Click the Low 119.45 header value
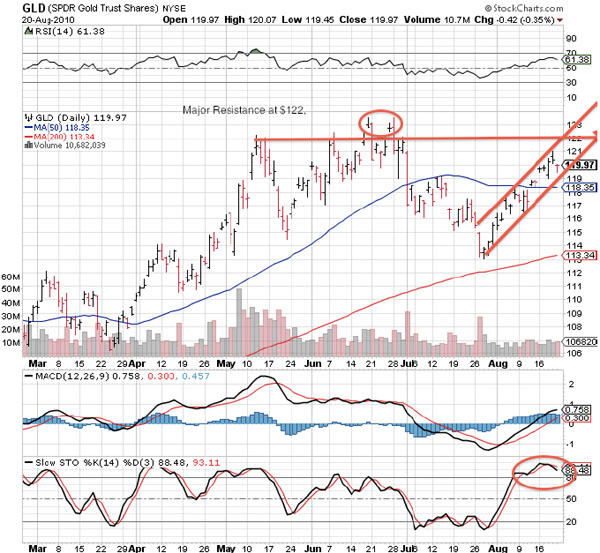Viewport: 600px width, 553px height. (x=308, y=20)
